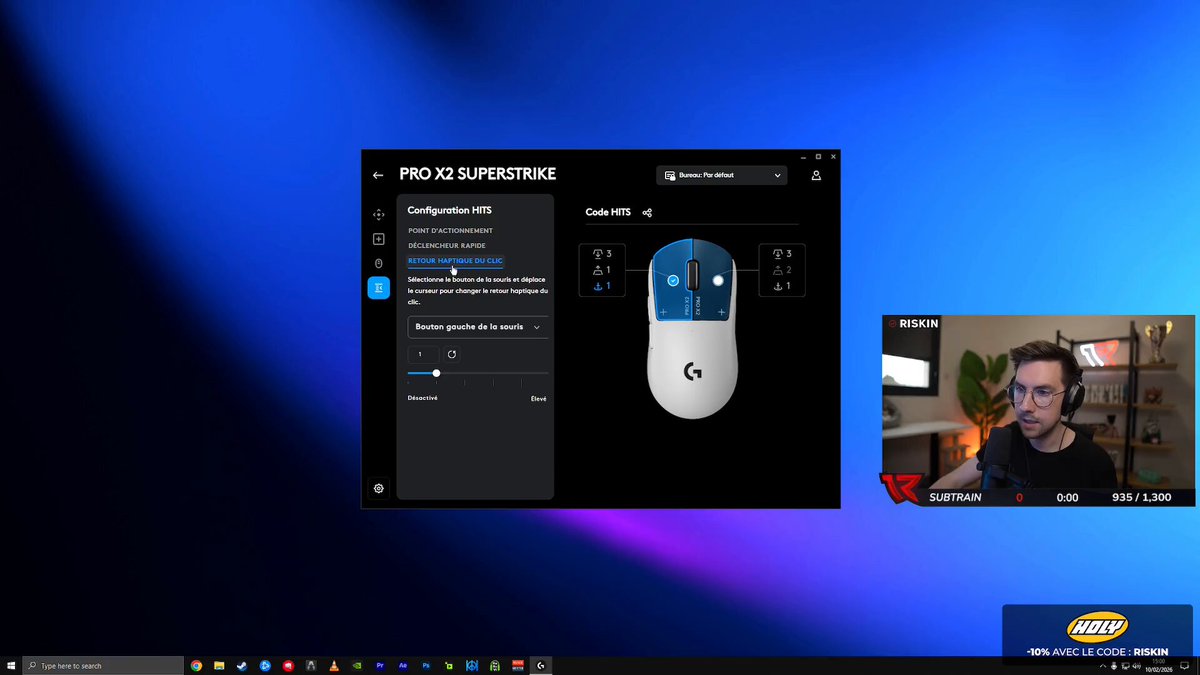
Task: Maximize the G HUB window
Action: (x=818, y=156)
